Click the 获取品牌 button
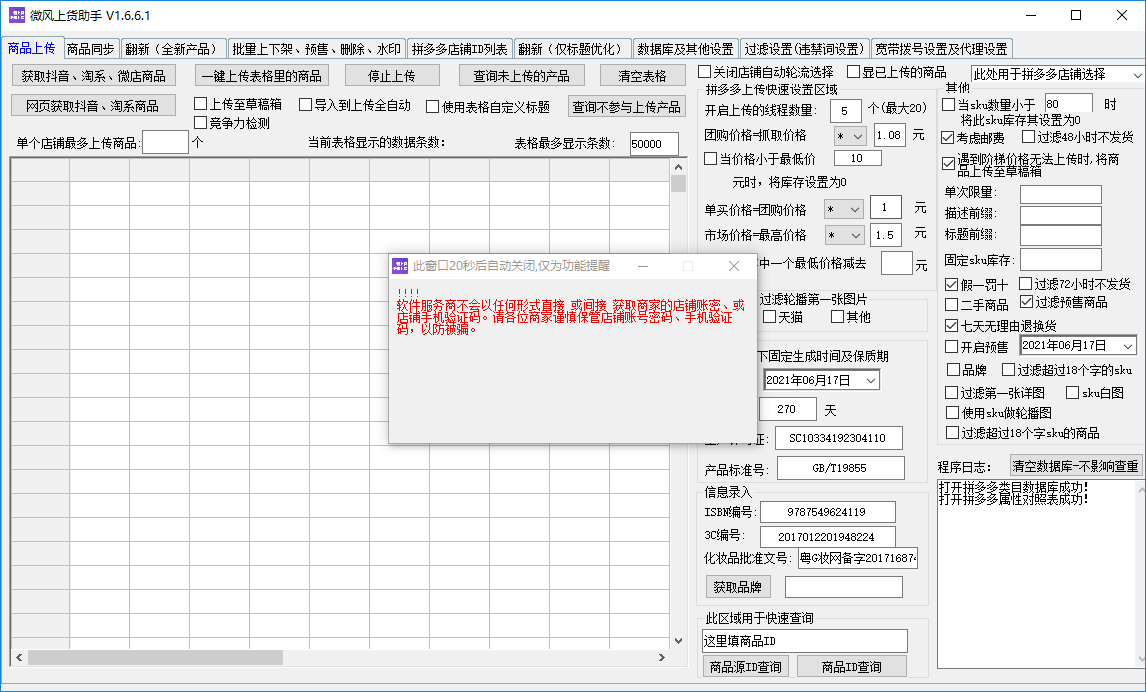This screenshot has height=692, width=1146. point(738,587)
